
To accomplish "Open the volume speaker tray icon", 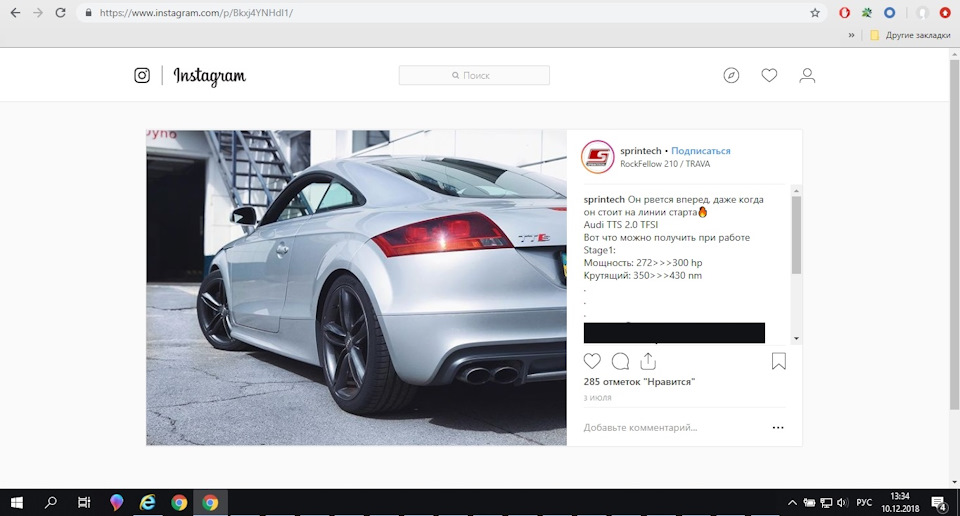I will point(842,503).
